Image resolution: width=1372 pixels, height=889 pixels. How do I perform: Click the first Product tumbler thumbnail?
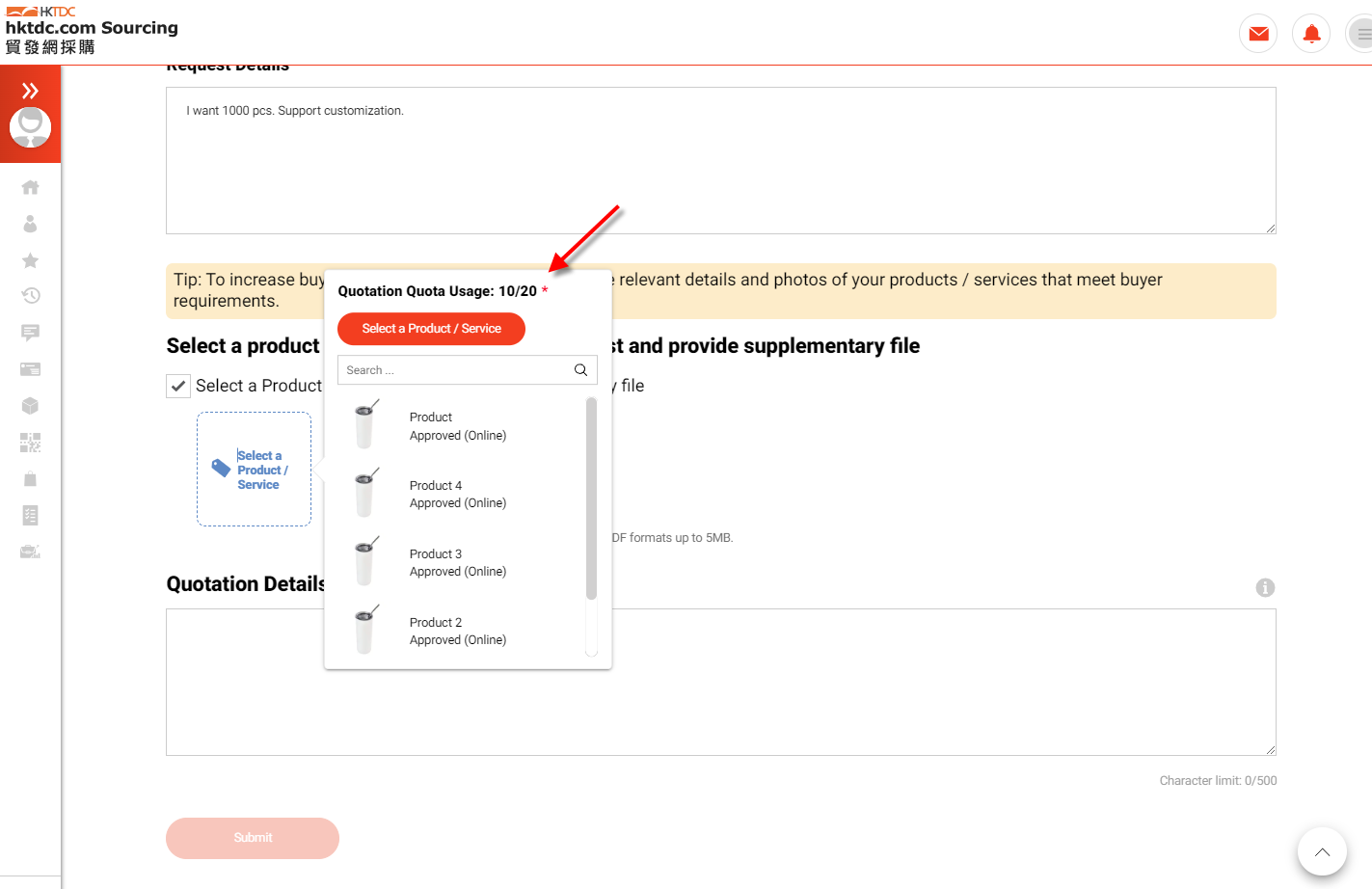[x=364, y=425]
